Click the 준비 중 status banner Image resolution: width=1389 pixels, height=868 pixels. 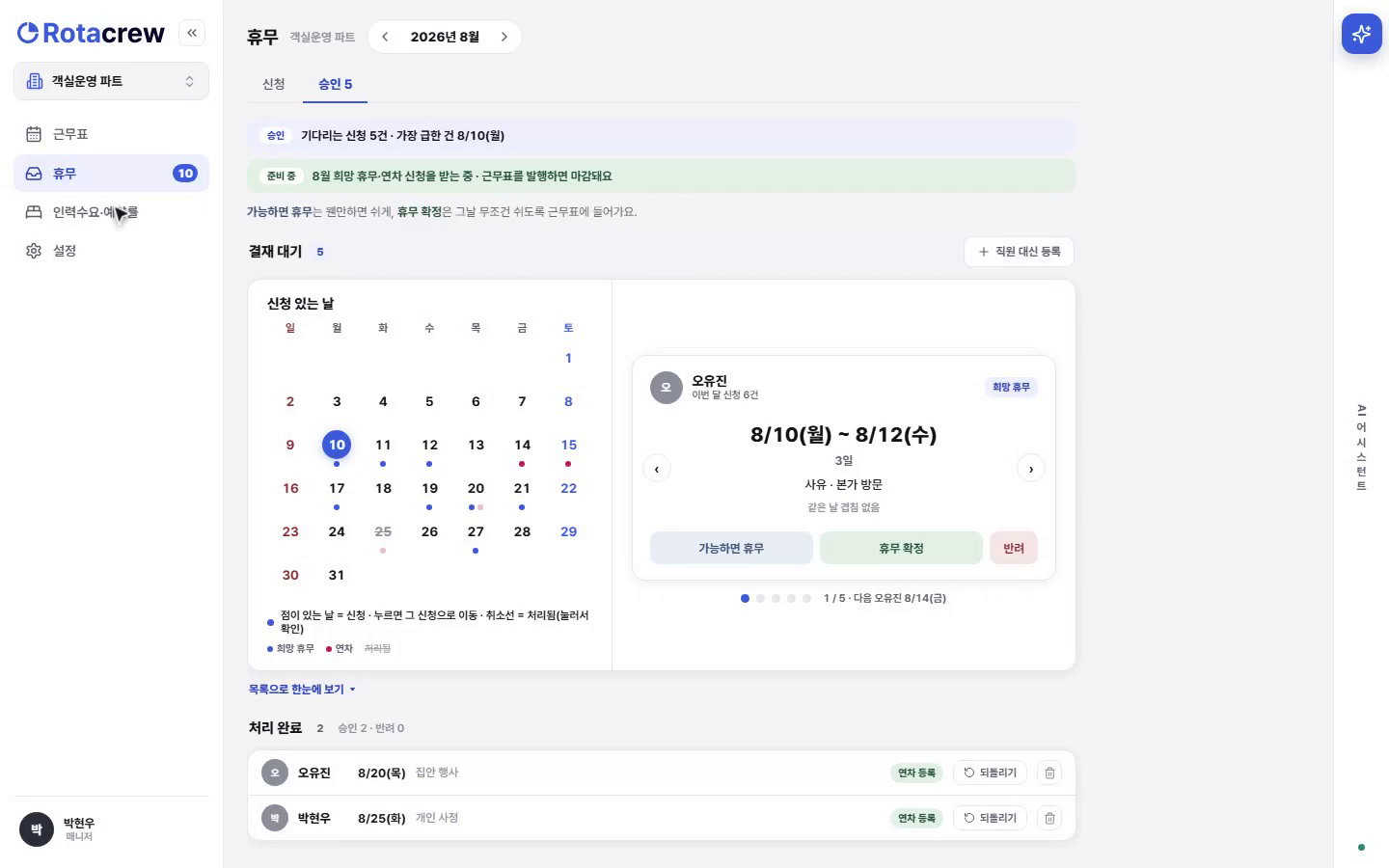[662, 176]
